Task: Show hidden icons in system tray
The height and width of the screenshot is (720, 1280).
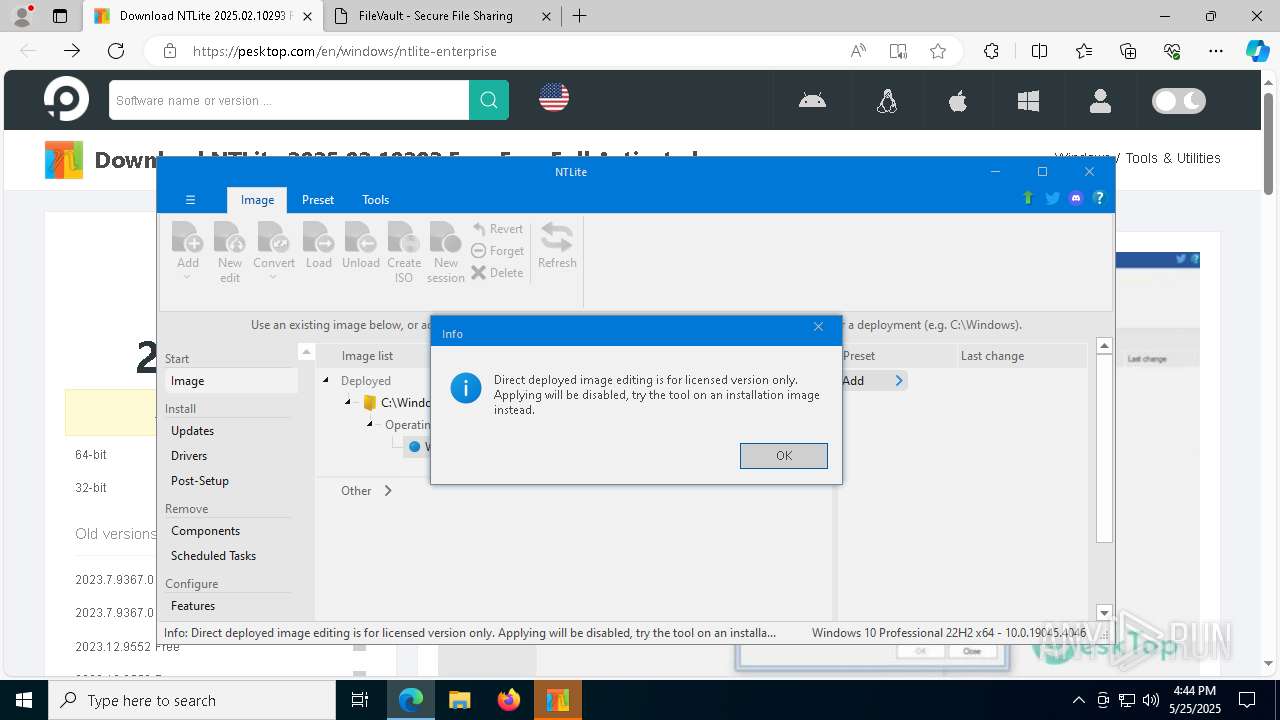Action: pyautogui.click(x=1078, y=700)
